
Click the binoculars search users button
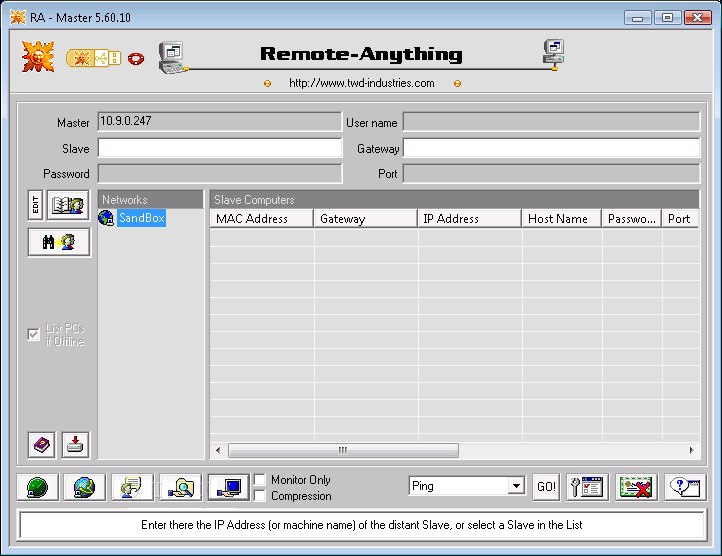tap(59, 242)
